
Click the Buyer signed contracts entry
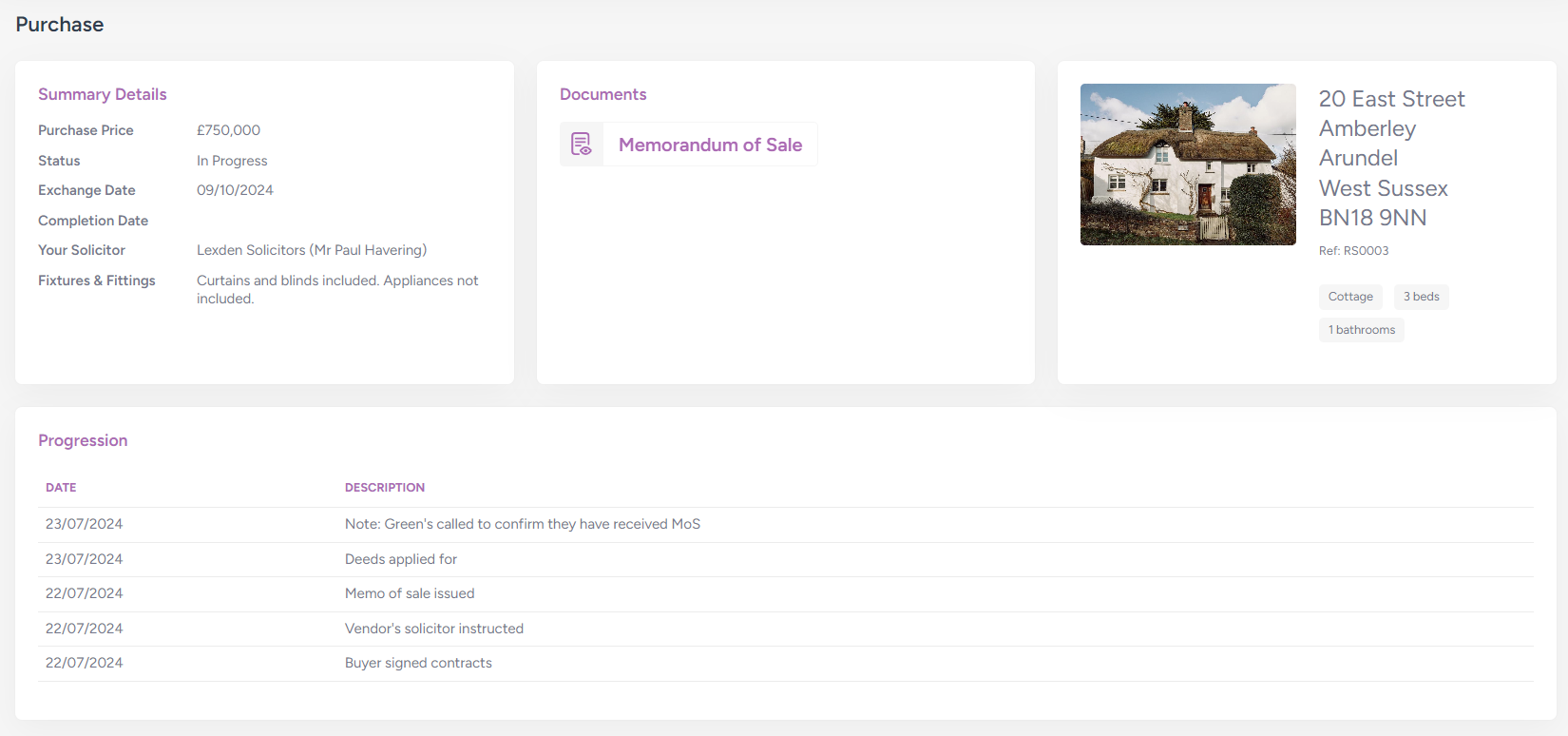(418, 663)
